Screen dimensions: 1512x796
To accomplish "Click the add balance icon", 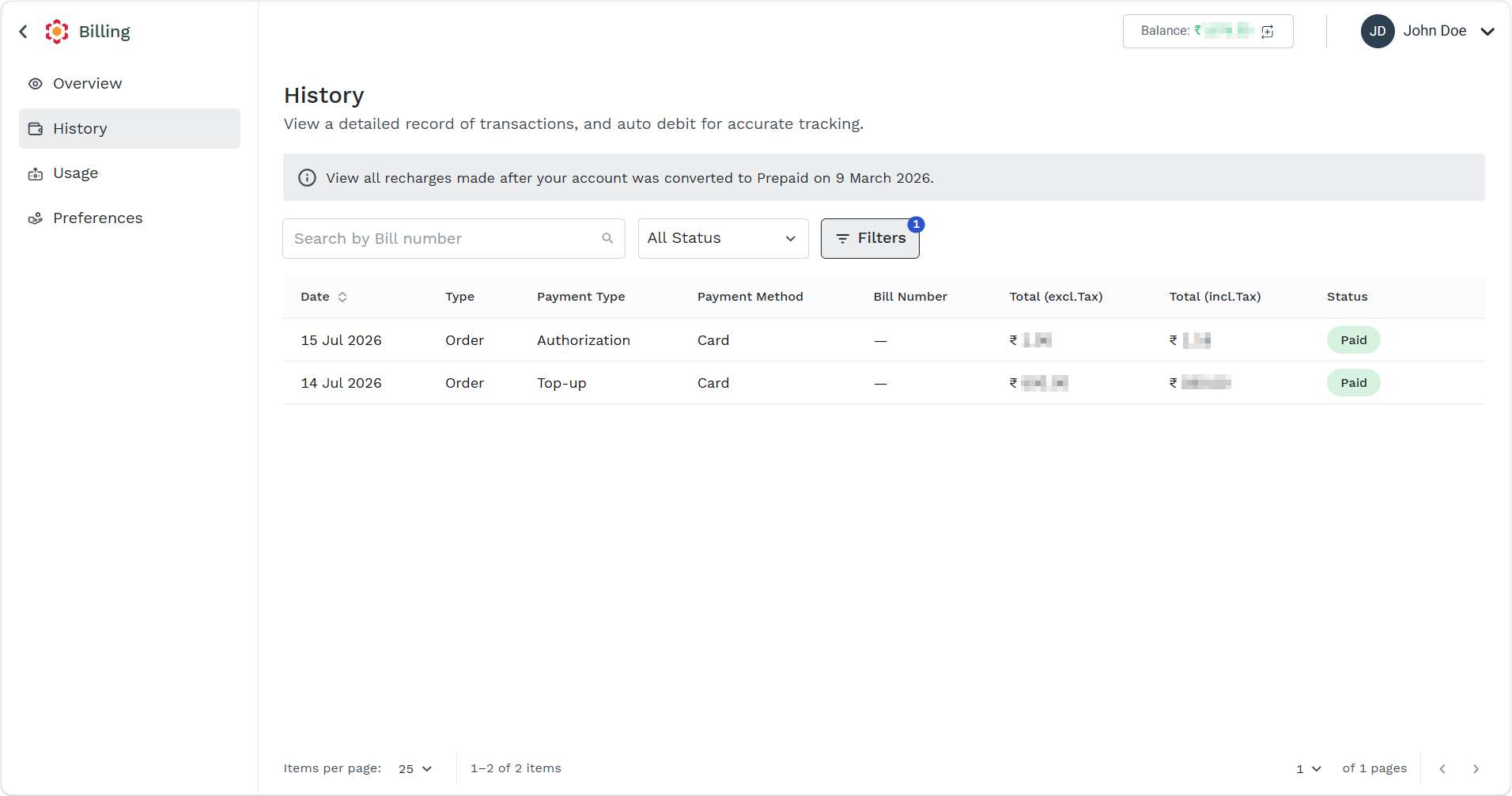I will click(x=1268, y=32).
